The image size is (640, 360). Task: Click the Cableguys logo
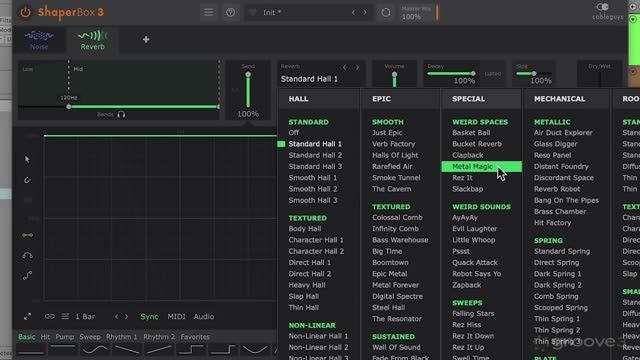tap(607, 11)
